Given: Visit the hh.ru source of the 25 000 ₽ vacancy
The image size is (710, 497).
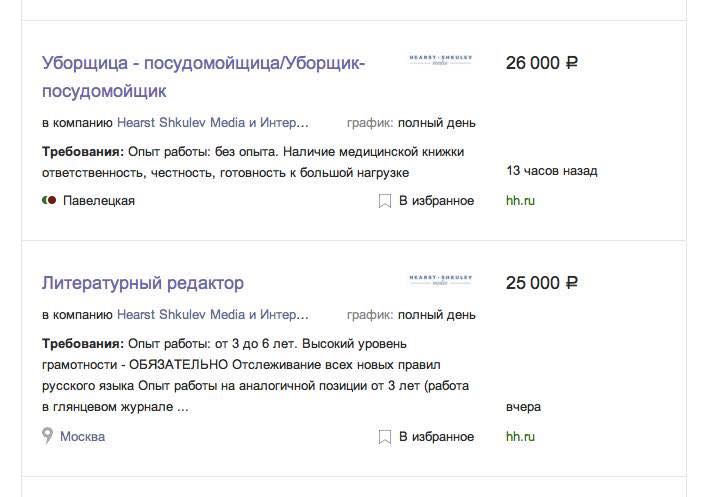Looking at the screenshot, I should click(x=521, y=437).
